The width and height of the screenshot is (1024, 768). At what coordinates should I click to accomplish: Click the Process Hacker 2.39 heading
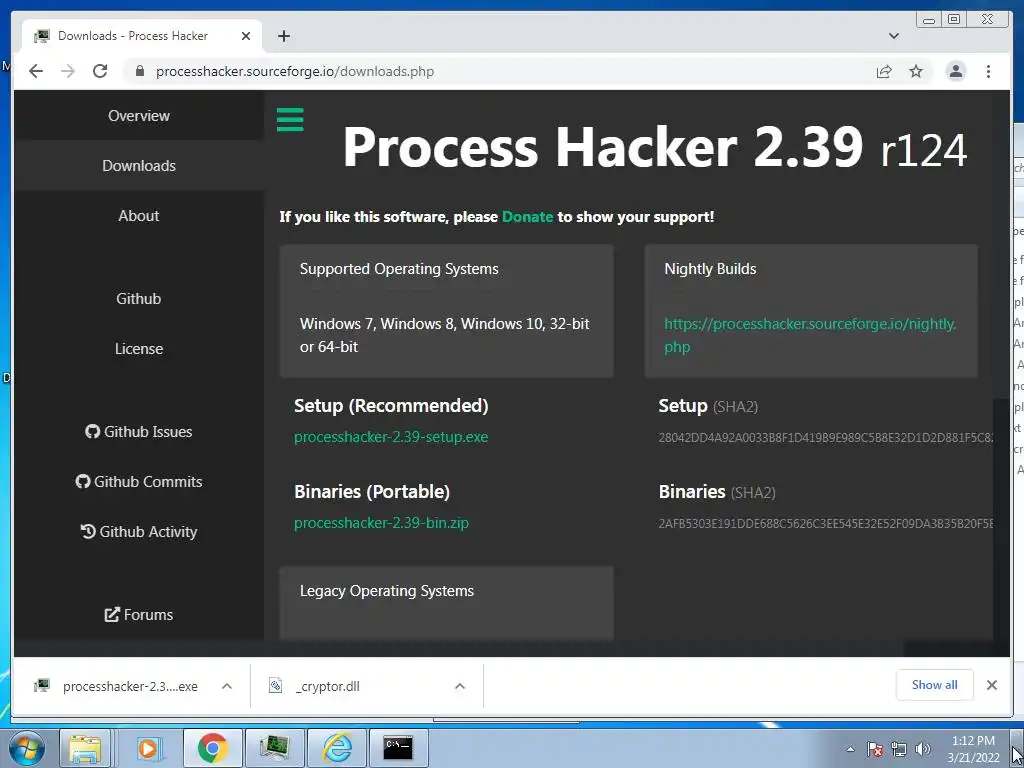pos(654,147)
